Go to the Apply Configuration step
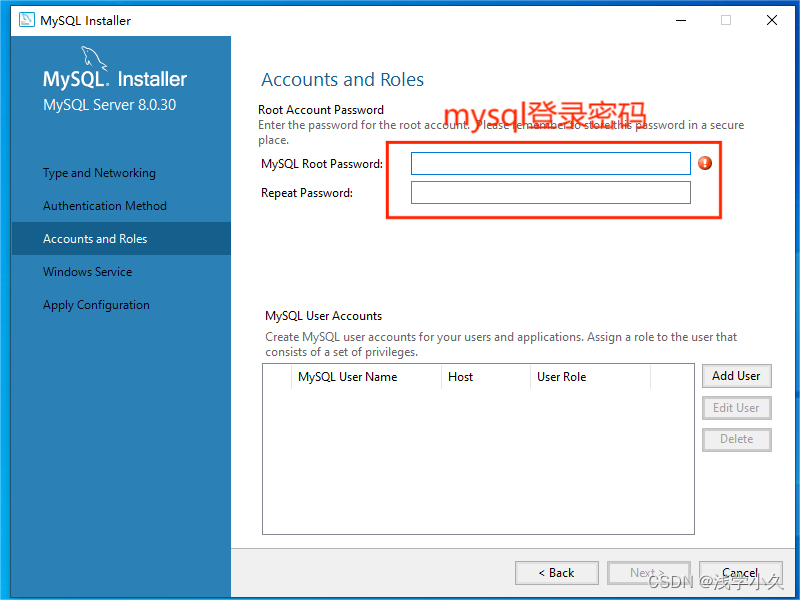This screenshot has width=800, height=600. [96, 305]
